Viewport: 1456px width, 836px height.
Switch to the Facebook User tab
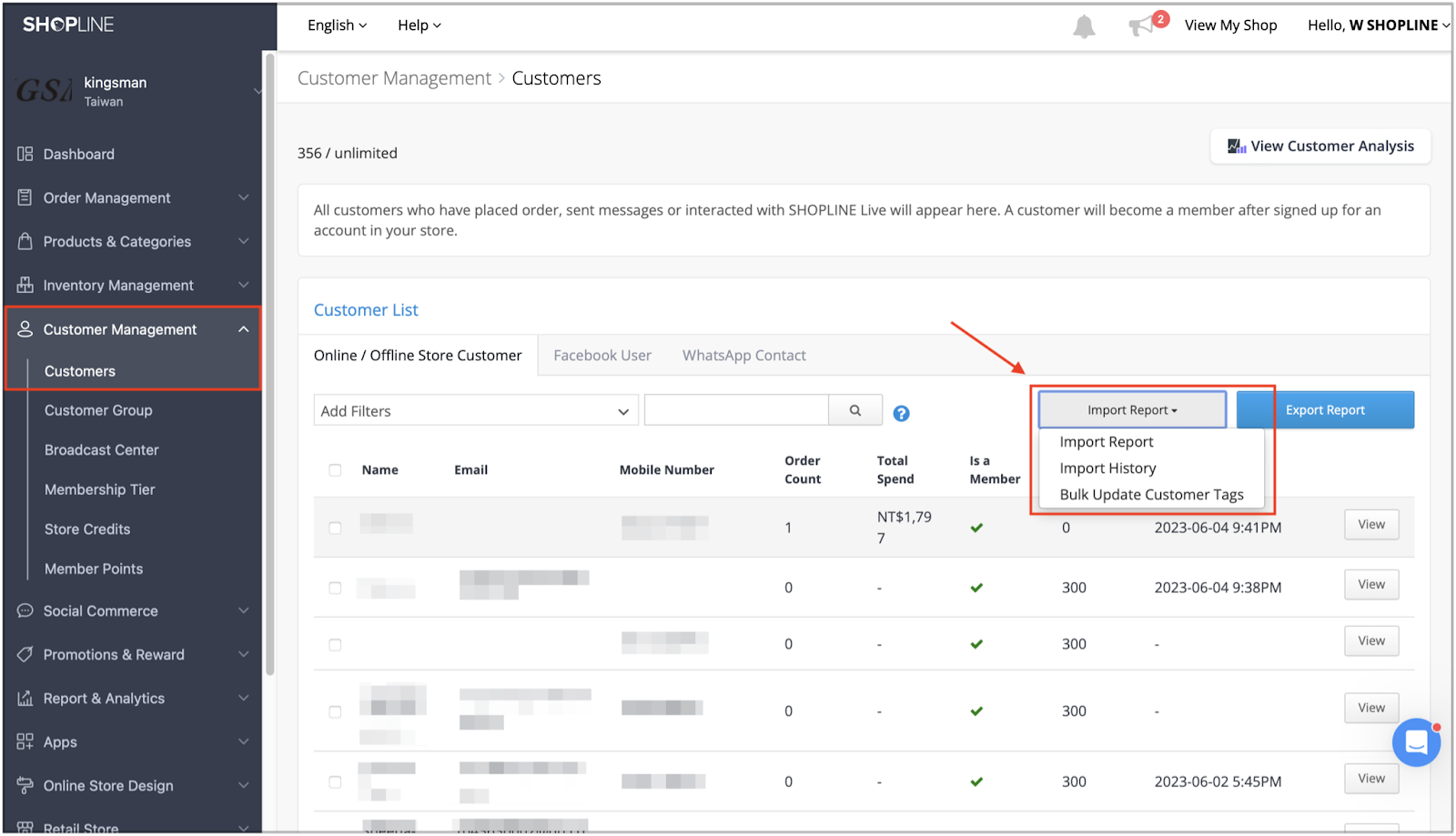(x=602, y=356)
